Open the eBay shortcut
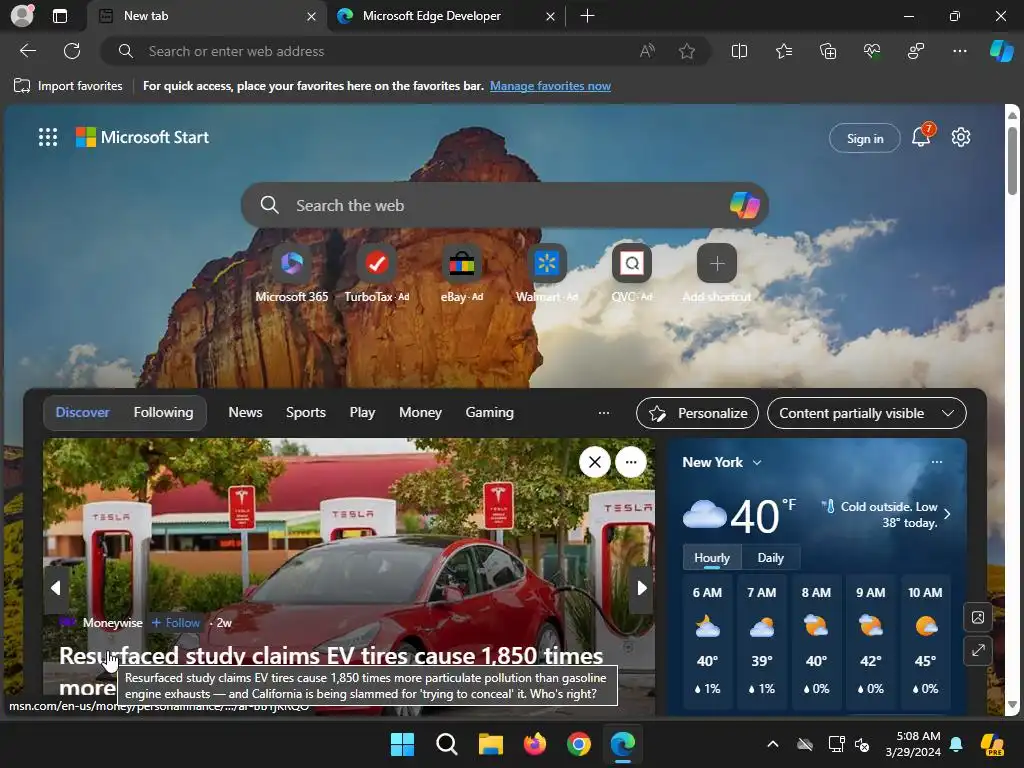Viewport: 1024px width, 768px height. [x=462, y=274]
